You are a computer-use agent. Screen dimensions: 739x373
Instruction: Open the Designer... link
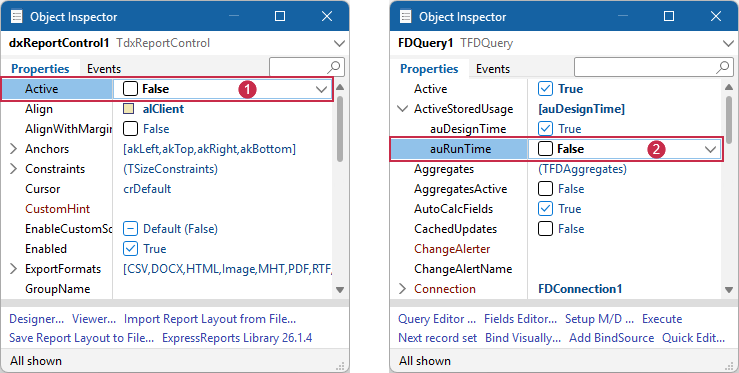click(36, 319)
